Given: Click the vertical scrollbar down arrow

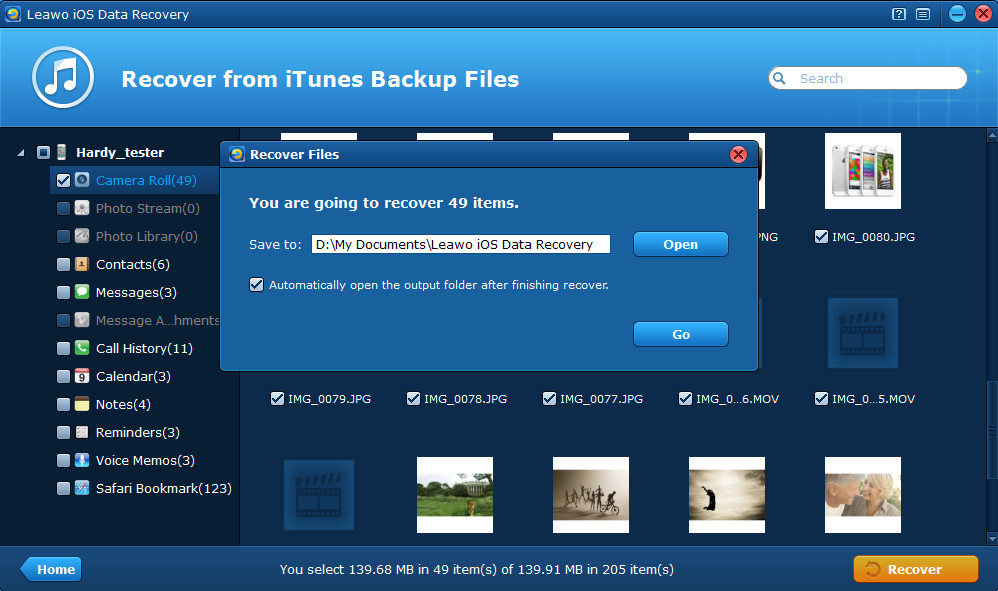Looking at the screenshot, I should (992, 539).
